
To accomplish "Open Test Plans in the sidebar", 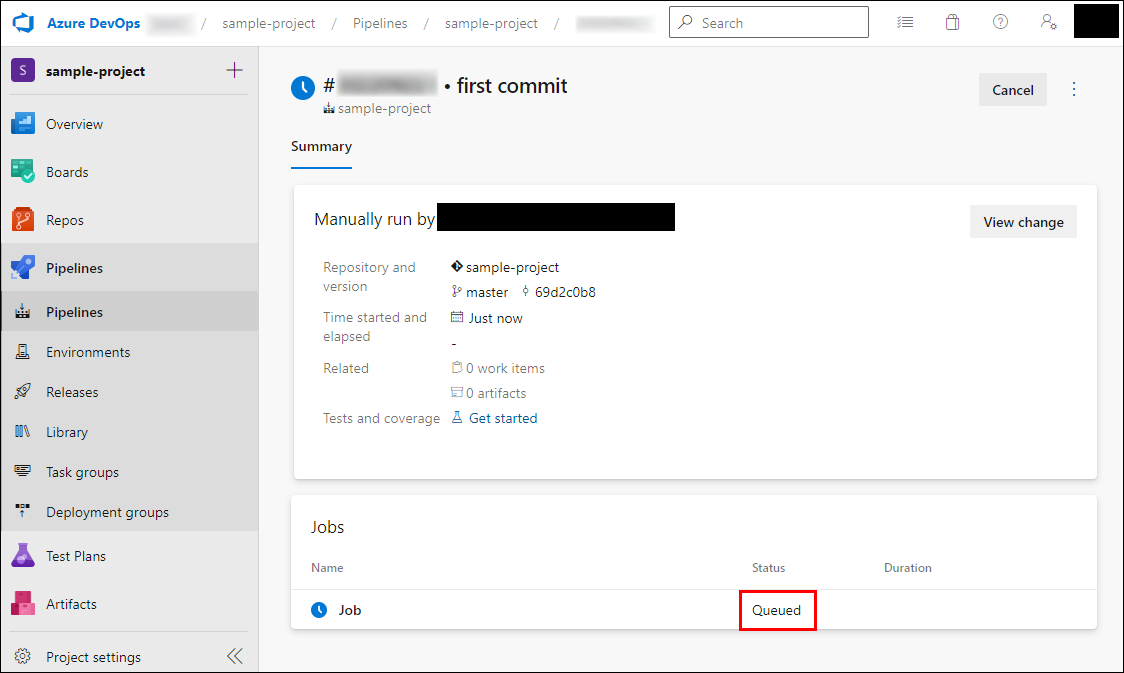I will pos(76,556).
